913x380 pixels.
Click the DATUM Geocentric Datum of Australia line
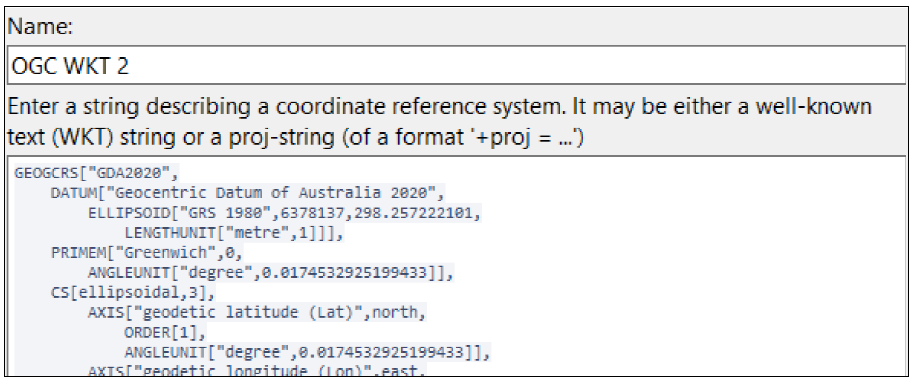point(248,193)
